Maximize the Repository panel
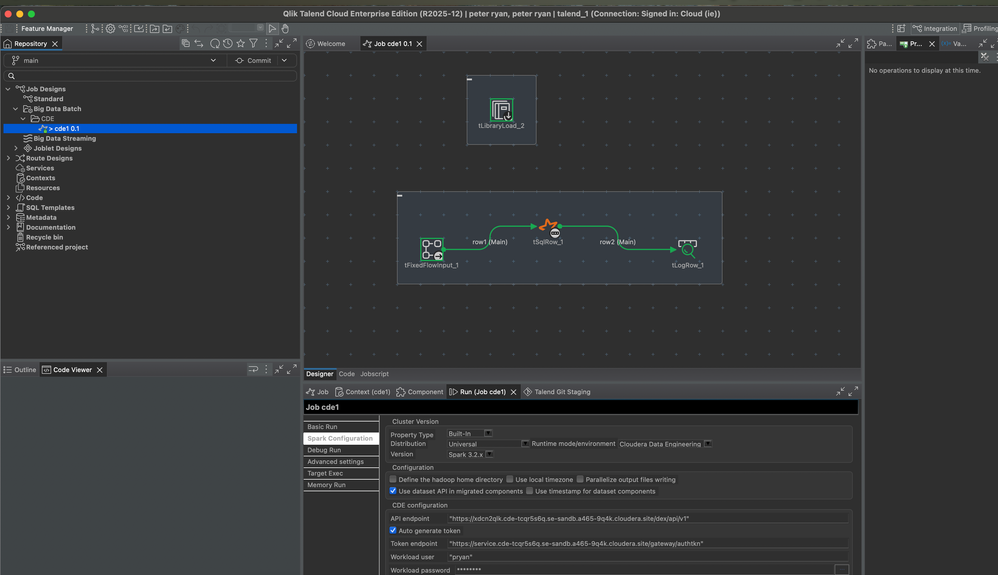This screenshot has height=575, width=998. (x=292, y=43)
